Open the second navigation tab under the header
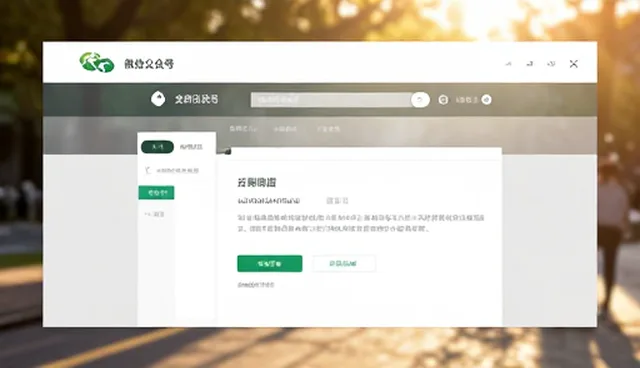640x368 pixels. [285, 129]
